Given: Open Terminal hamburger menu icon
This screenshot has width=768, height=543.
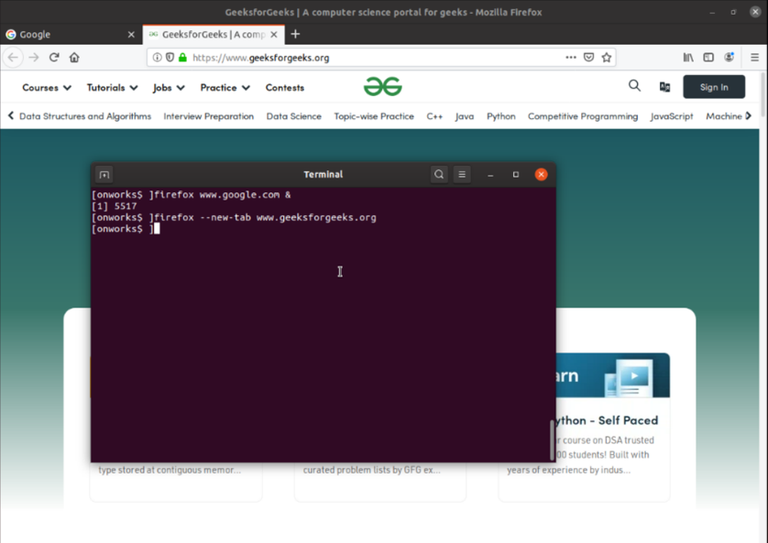Looking at the screenshot, I should pos(462,174).
